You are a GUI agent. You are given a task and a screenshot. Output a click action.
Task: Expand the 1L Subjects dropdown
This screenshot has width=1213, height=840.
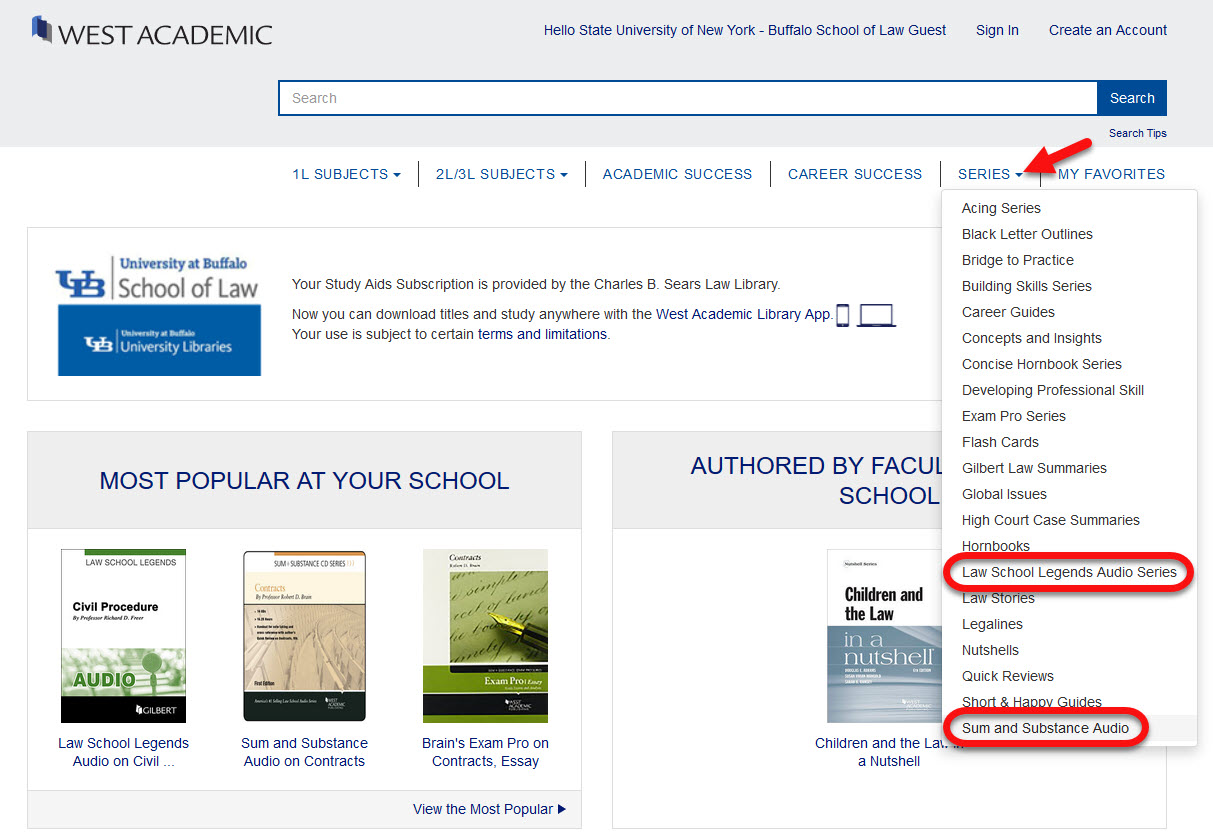tap(346, 174)
